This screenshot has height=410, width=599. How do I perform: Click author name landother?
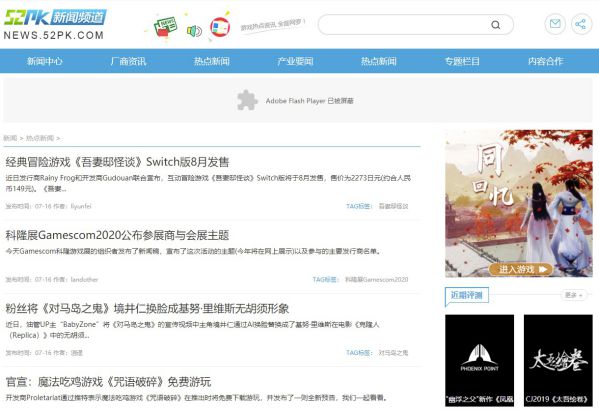pyautogui.click(x=84, y=280)
